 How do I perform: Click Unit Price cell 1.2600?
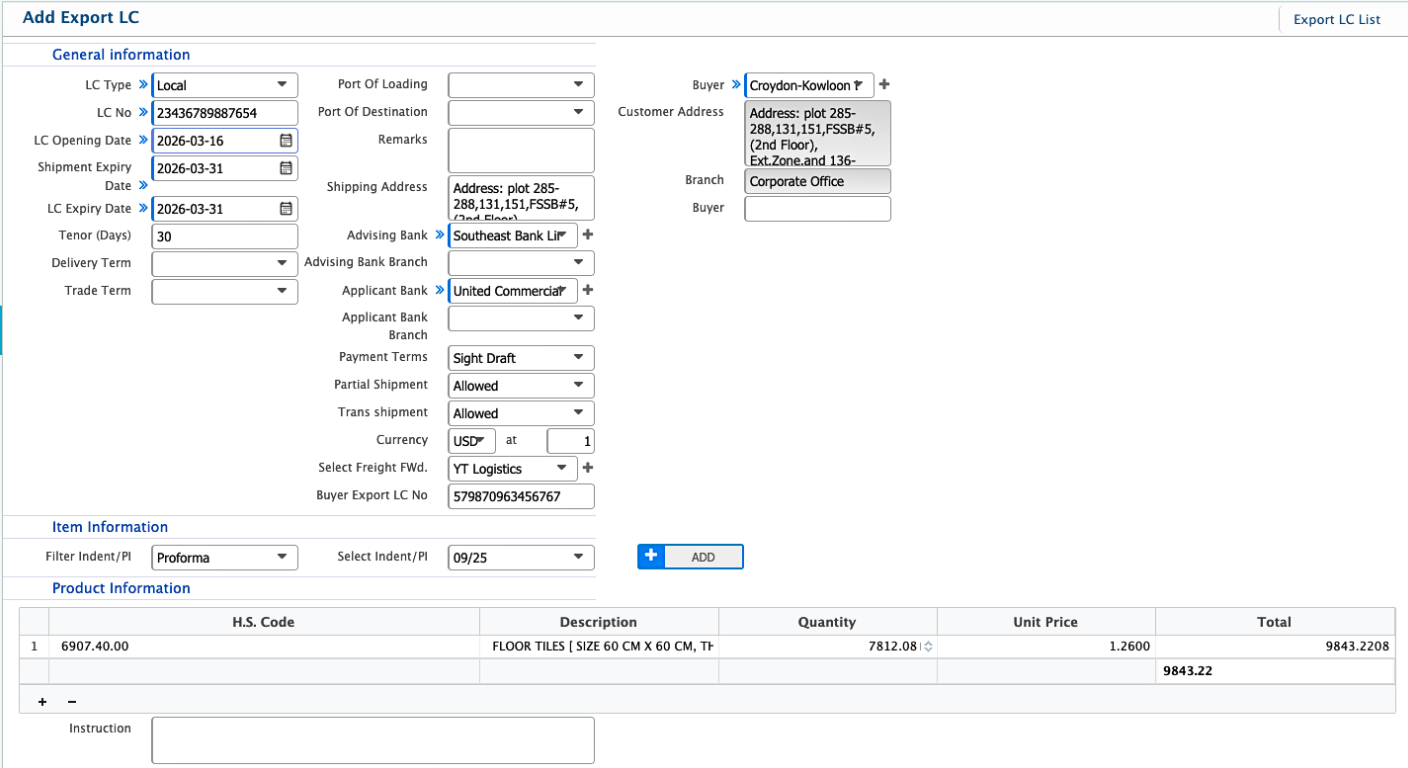1046,647
